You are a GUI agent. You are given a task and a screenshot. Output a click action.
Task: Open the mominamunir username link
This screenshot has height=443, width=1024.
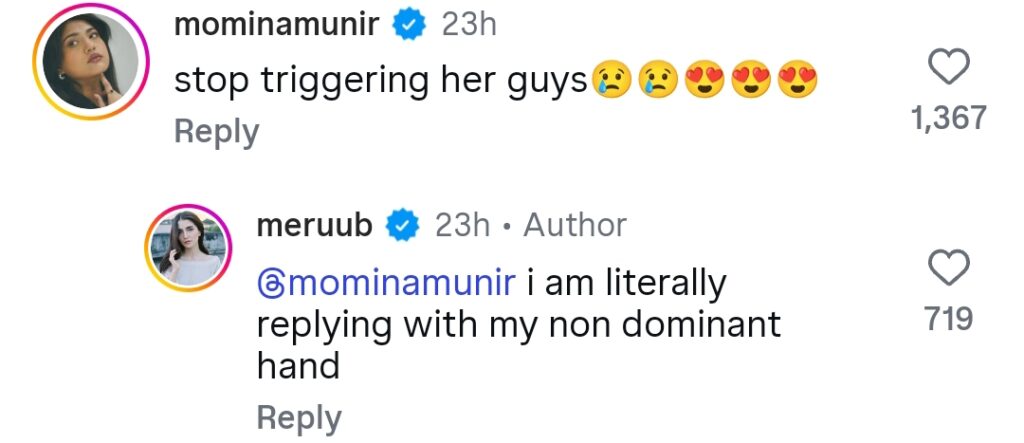point(277,25)
